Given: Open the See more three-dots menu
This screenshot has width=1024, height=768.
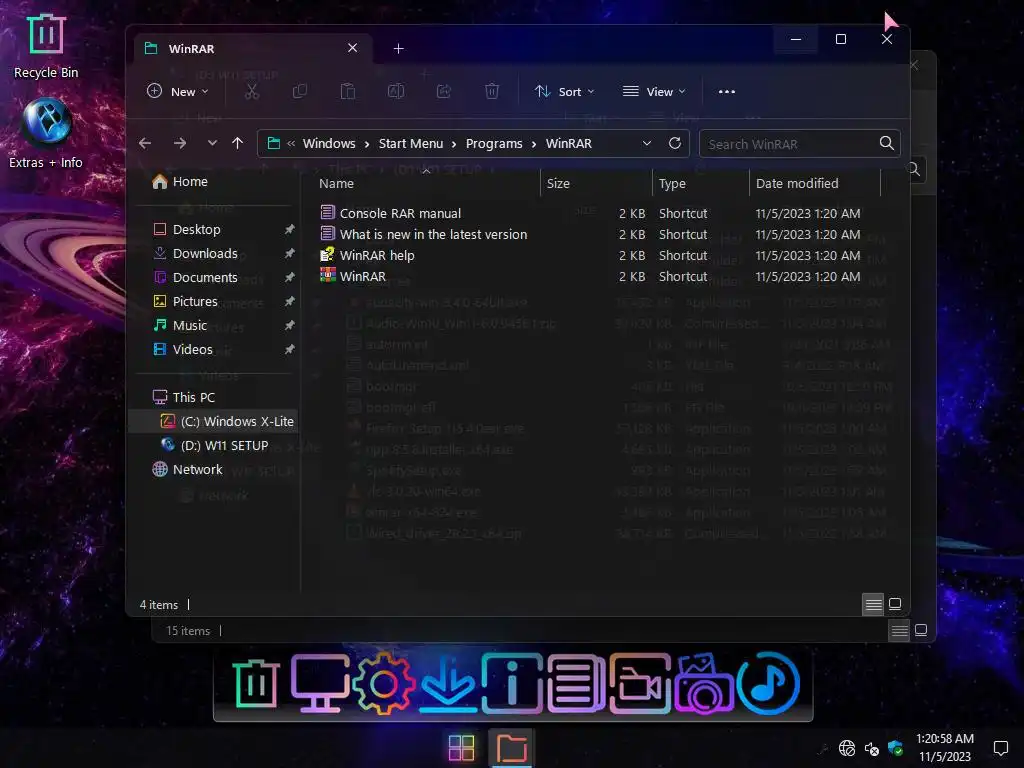Looking at the screenshot, I should (x=727, y=91).
